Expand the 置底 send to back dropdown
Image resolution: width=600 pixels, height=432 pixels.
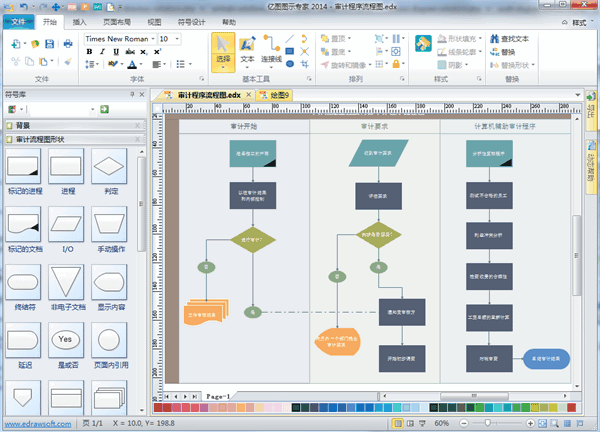pyautogui.click(x=349, y=52)
